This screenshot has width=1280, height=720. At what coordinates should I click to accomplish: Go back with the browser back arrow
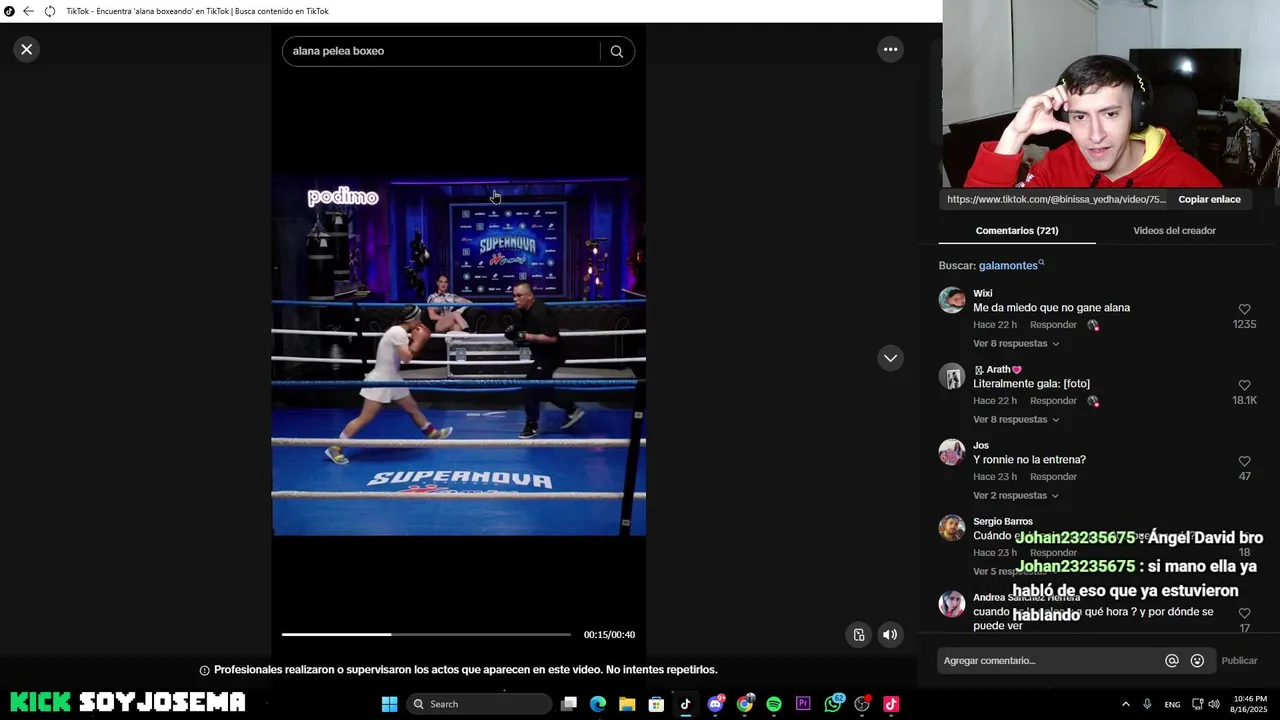click(28, 11)
